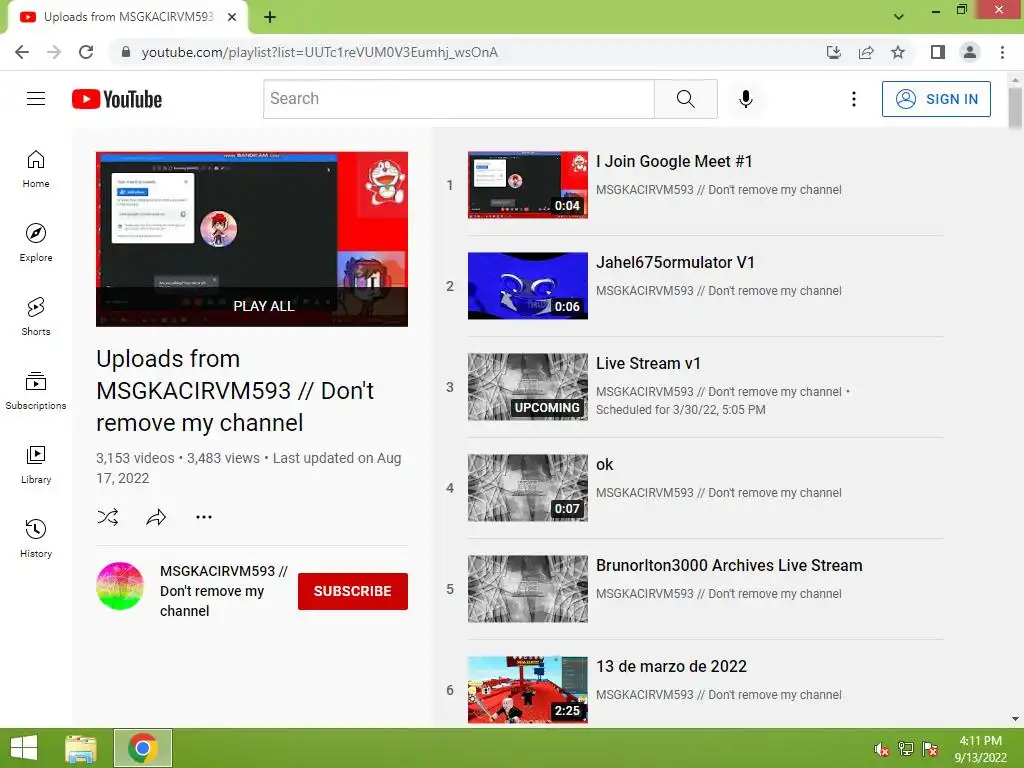Click install app icon in address bar

coord(833,52)
